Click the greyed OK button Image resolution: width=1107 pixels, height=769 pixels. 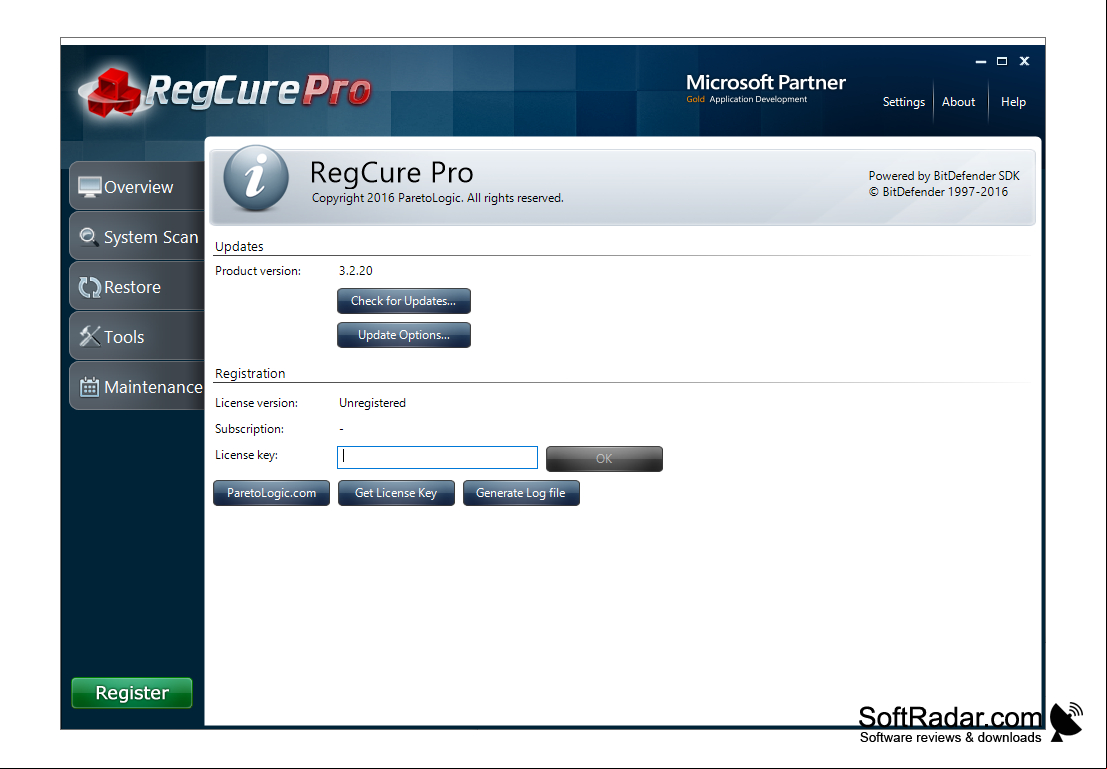pyautogui.click(x=604, y=458)
